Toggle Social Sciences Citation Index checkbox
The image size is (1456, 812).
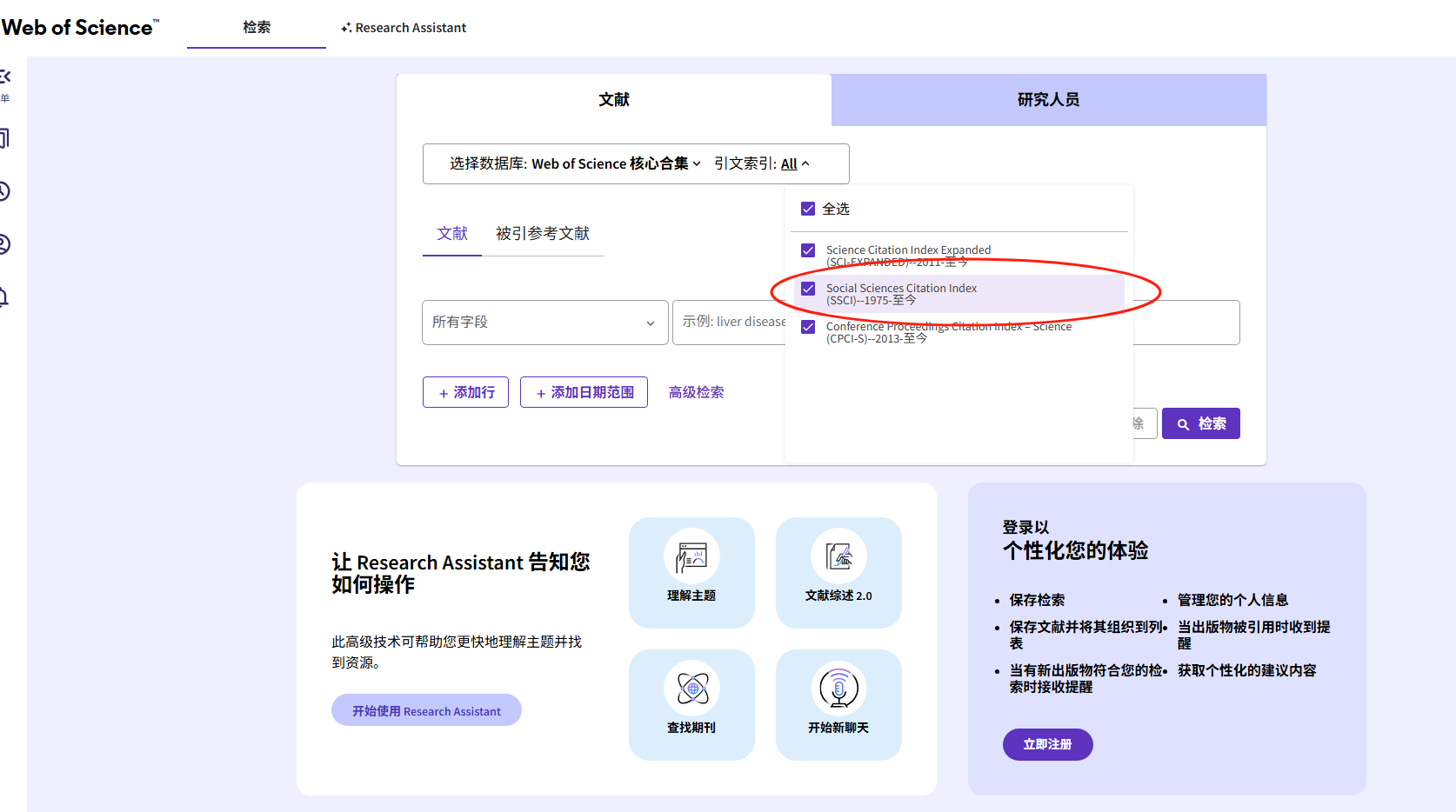pos(808,289)
